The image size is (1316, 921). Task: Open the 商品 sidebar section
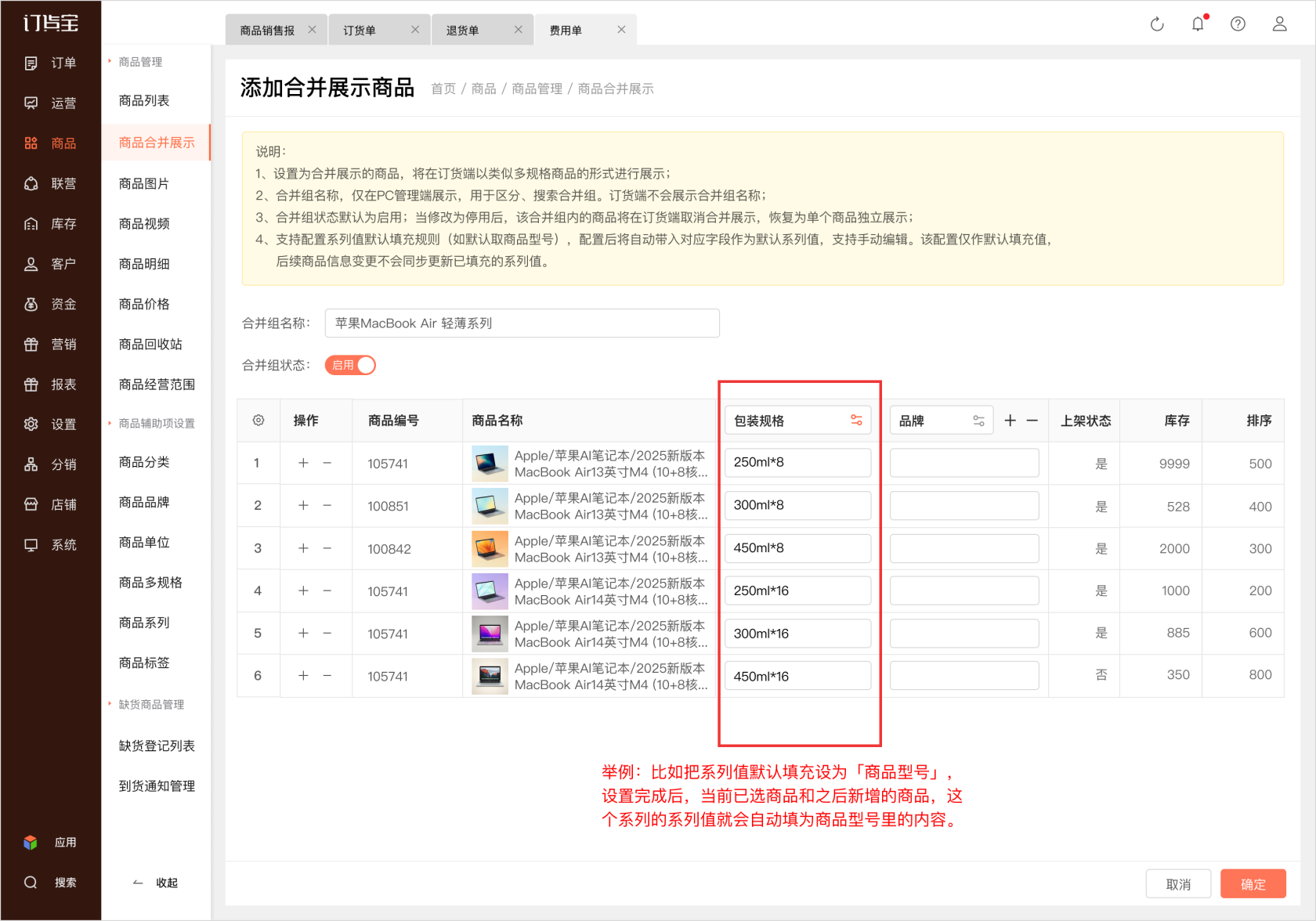pyautogui.click(x=51, y=143)
